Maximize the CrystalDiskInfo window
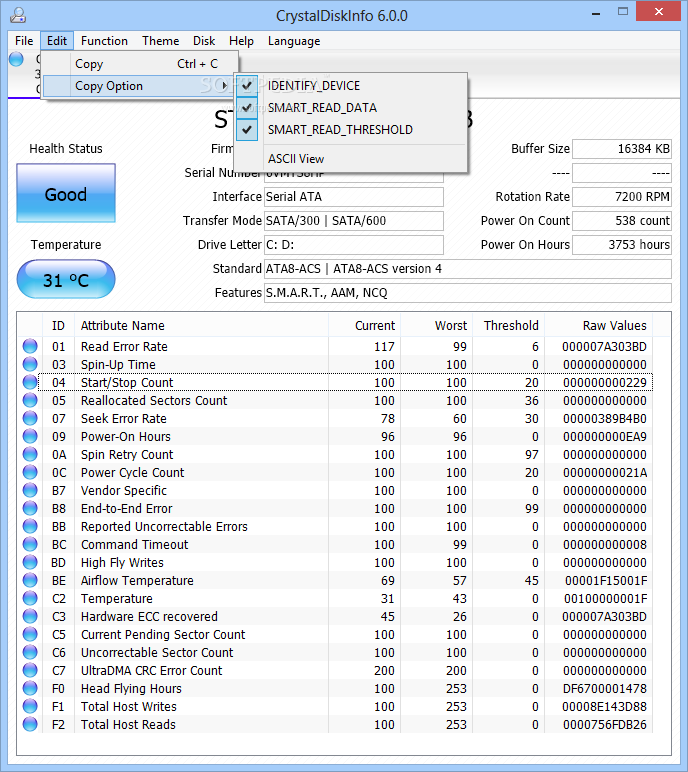The image size is (688, 772). coord(623,12)
